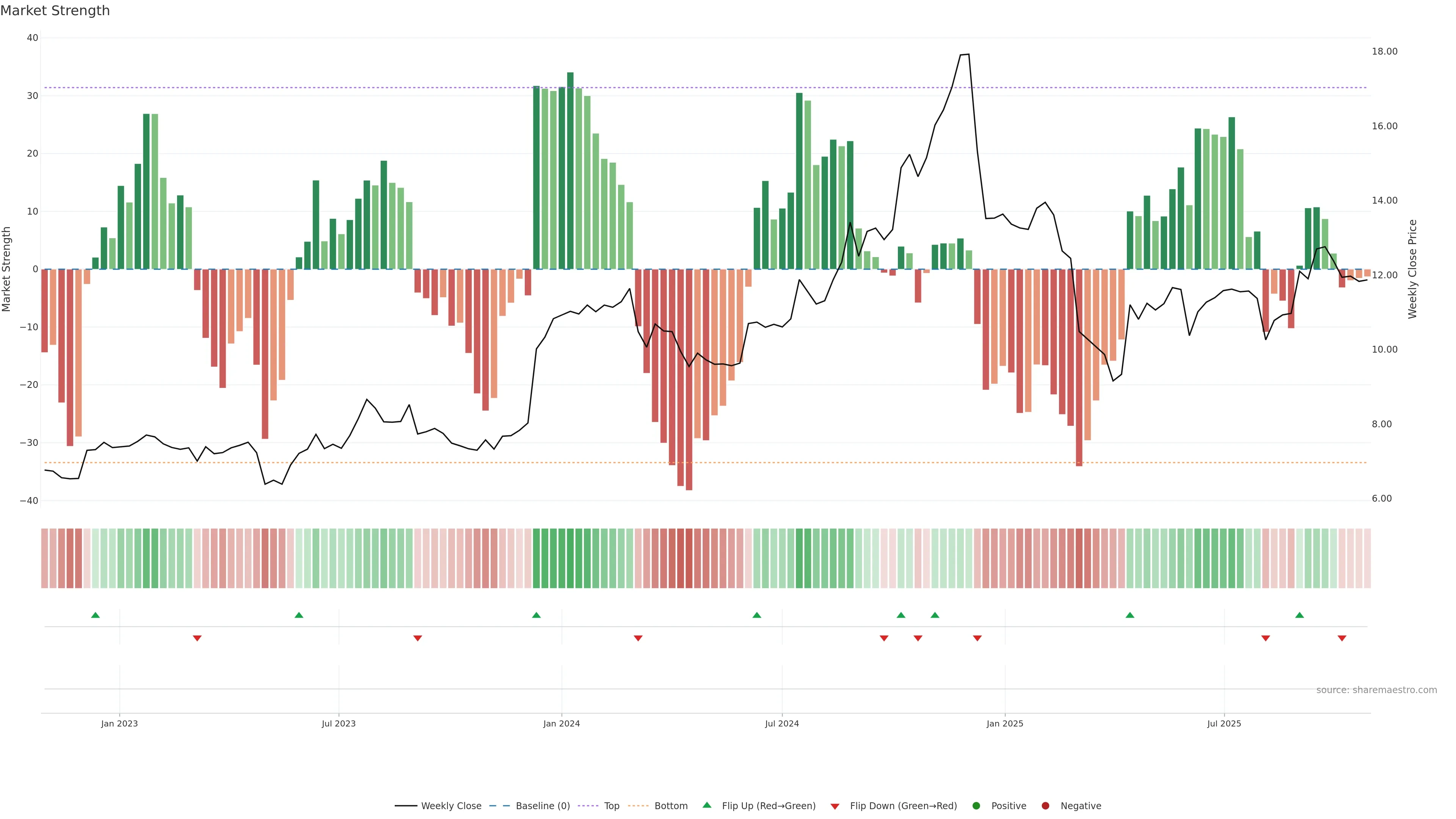Click the flip-down triangle after Jul 2023
Viewport: 1456px width, 819px height.
click(x=418, y=638)
